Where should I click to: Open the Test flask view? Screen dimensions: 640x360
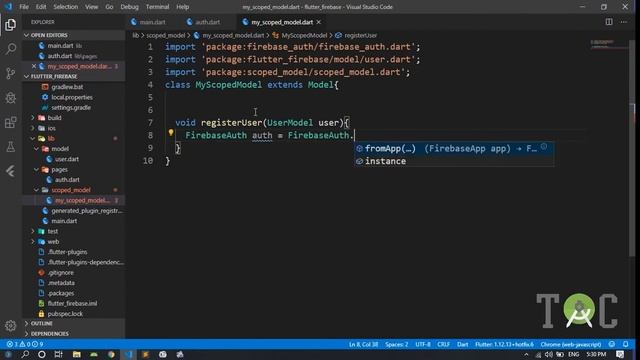[x=11, y=147]
